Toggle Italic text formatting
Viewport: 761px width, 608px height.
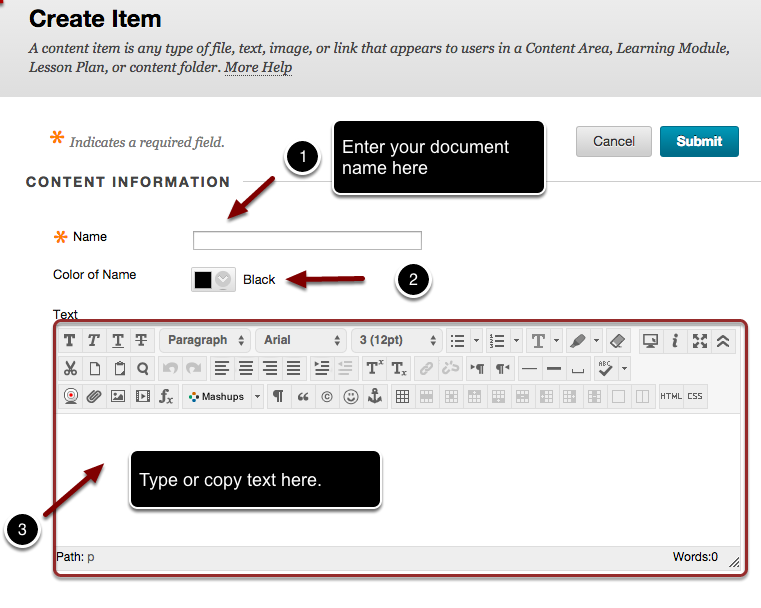pyautogui.click(x=94, y=341)
